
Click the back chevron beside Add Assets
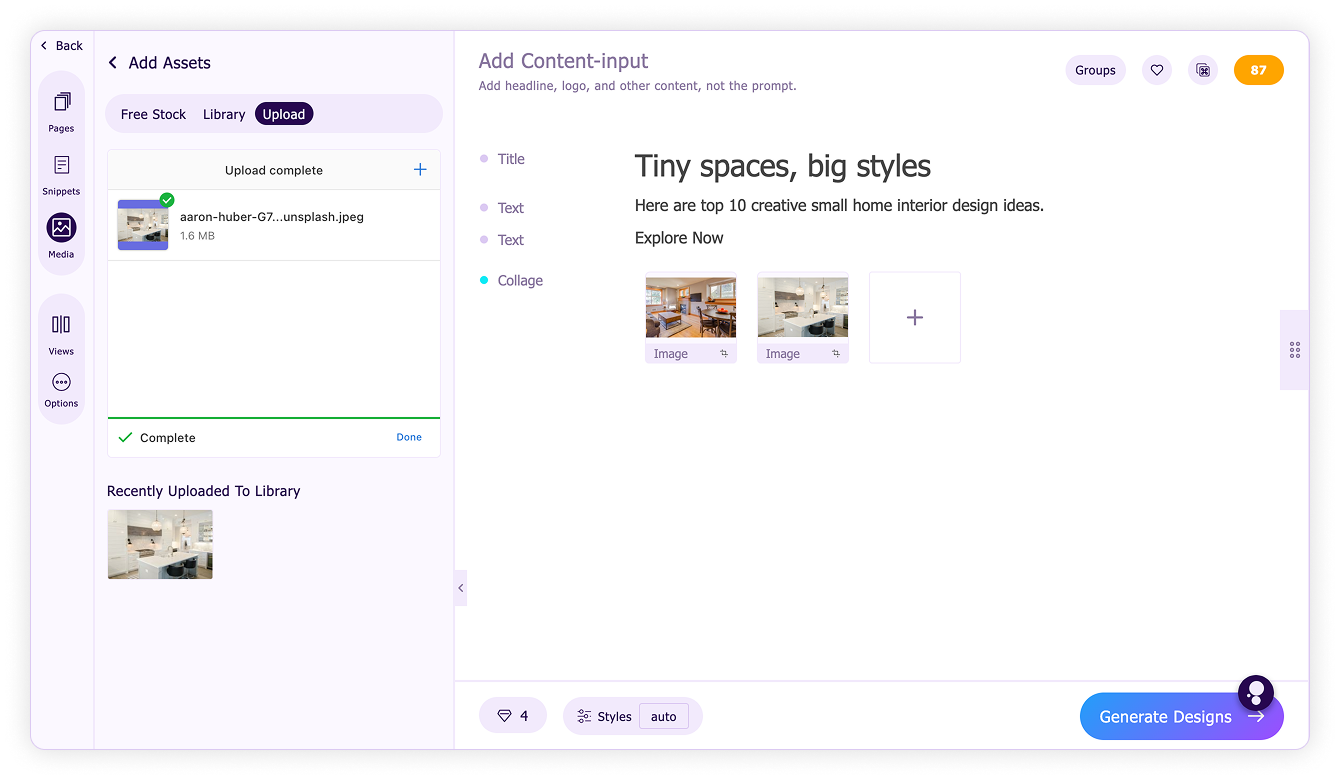[x=113, y=63]
